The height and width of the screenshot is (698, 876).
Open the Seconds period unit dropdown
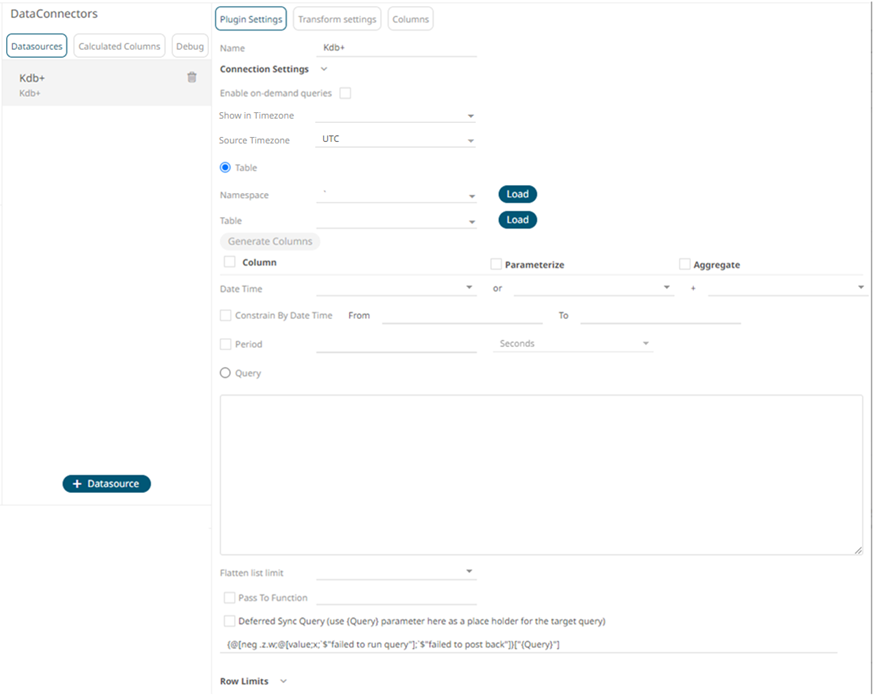[x=575, y=344]
